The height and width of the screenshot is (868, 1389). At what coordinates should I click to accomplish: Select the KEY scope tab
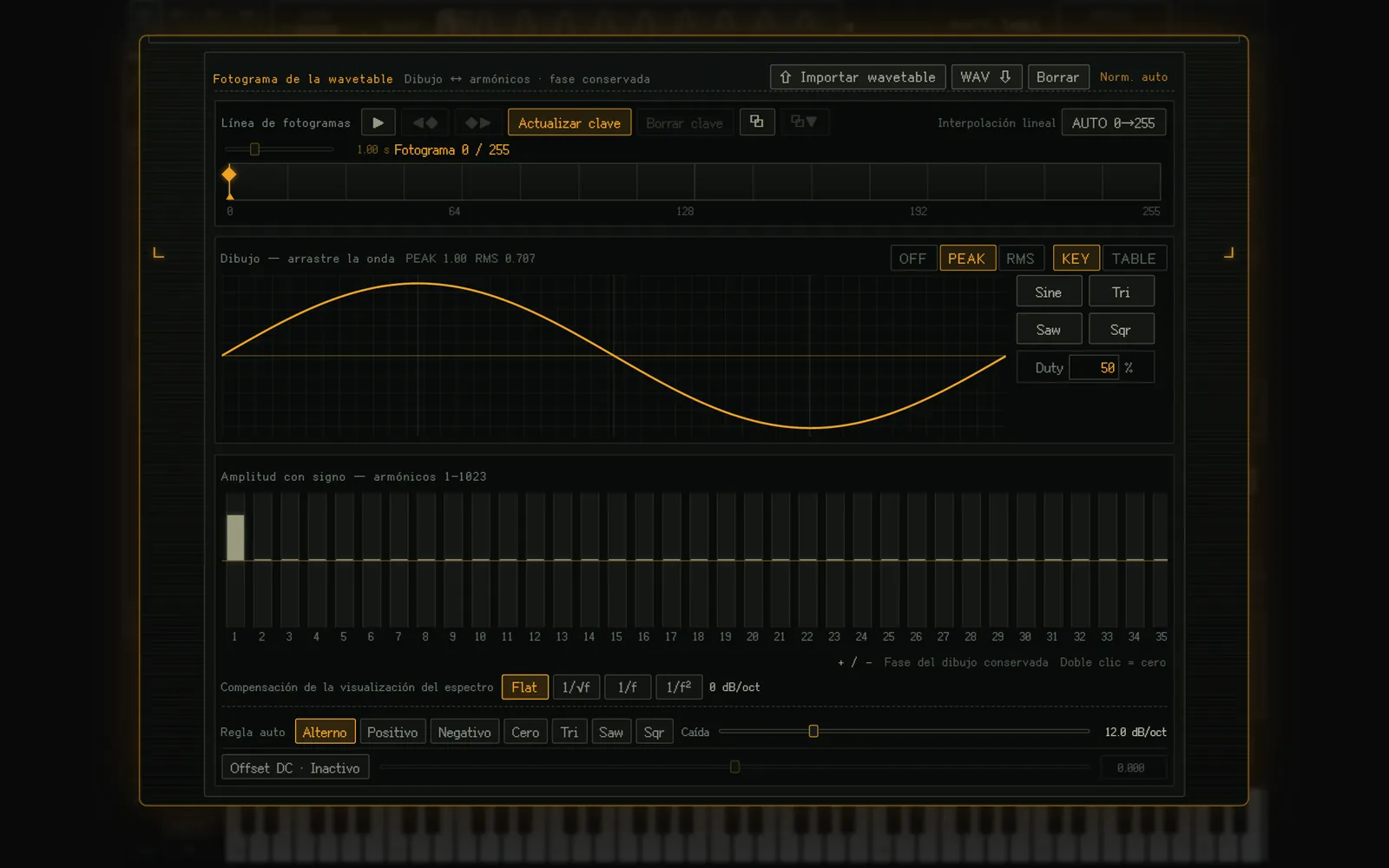coord(1076,259)
